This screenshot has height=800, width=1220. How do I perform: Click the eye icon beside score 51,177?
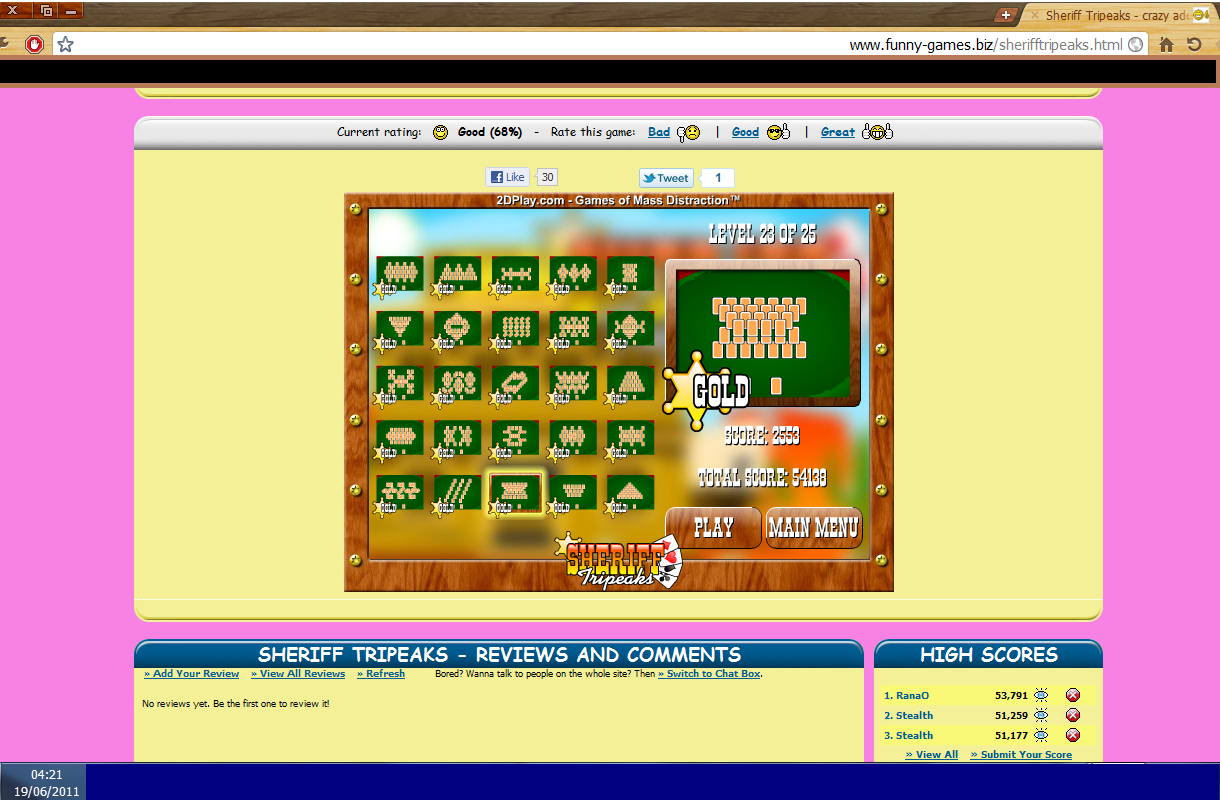[1041, 735]
